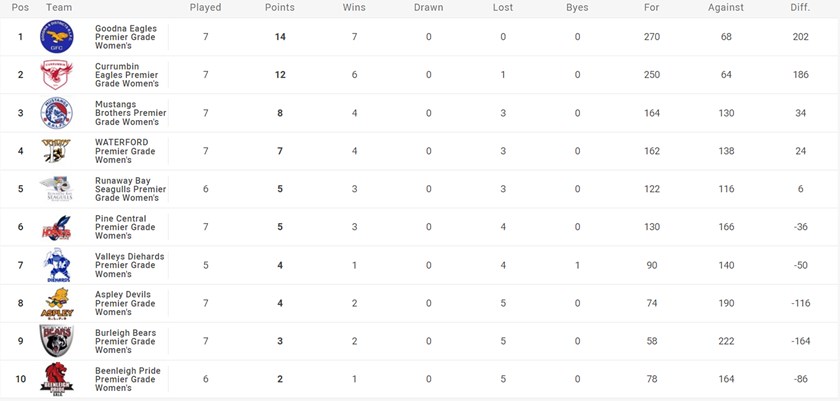Click Goodna Eagles' 202 points difference cell

tap(800, 37)
